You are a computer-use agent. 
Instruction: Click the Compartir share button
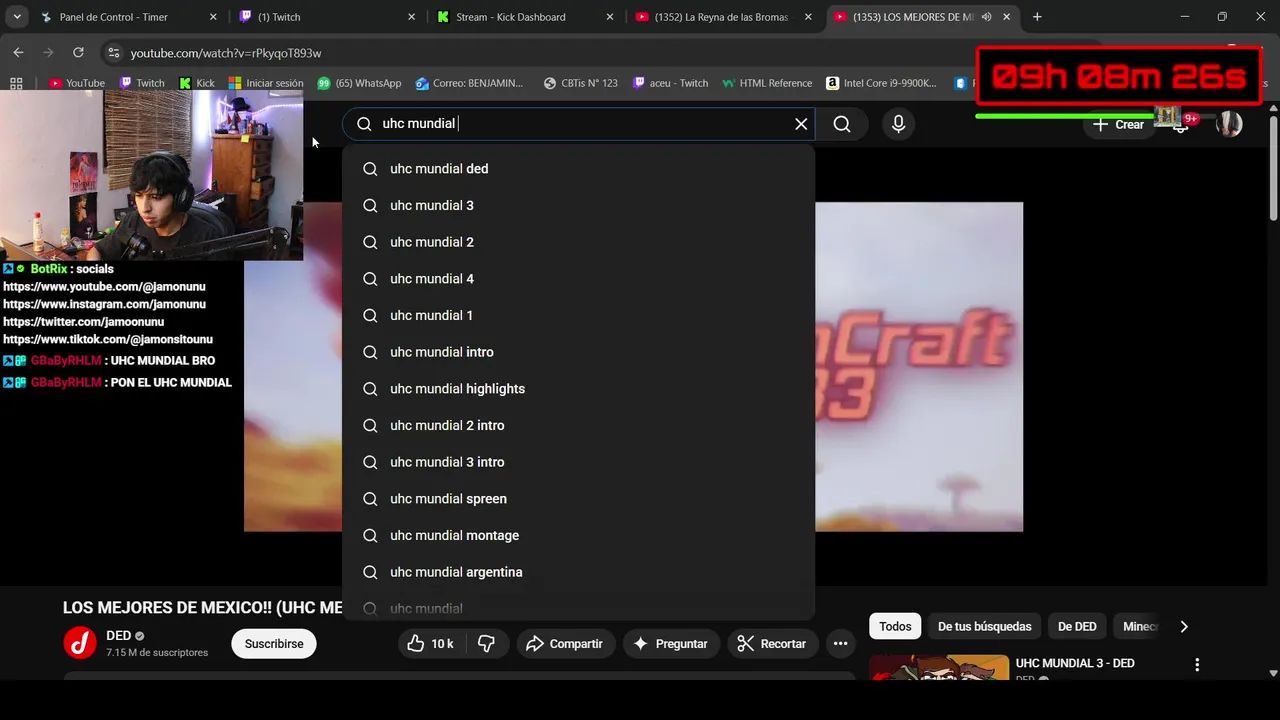565,644
